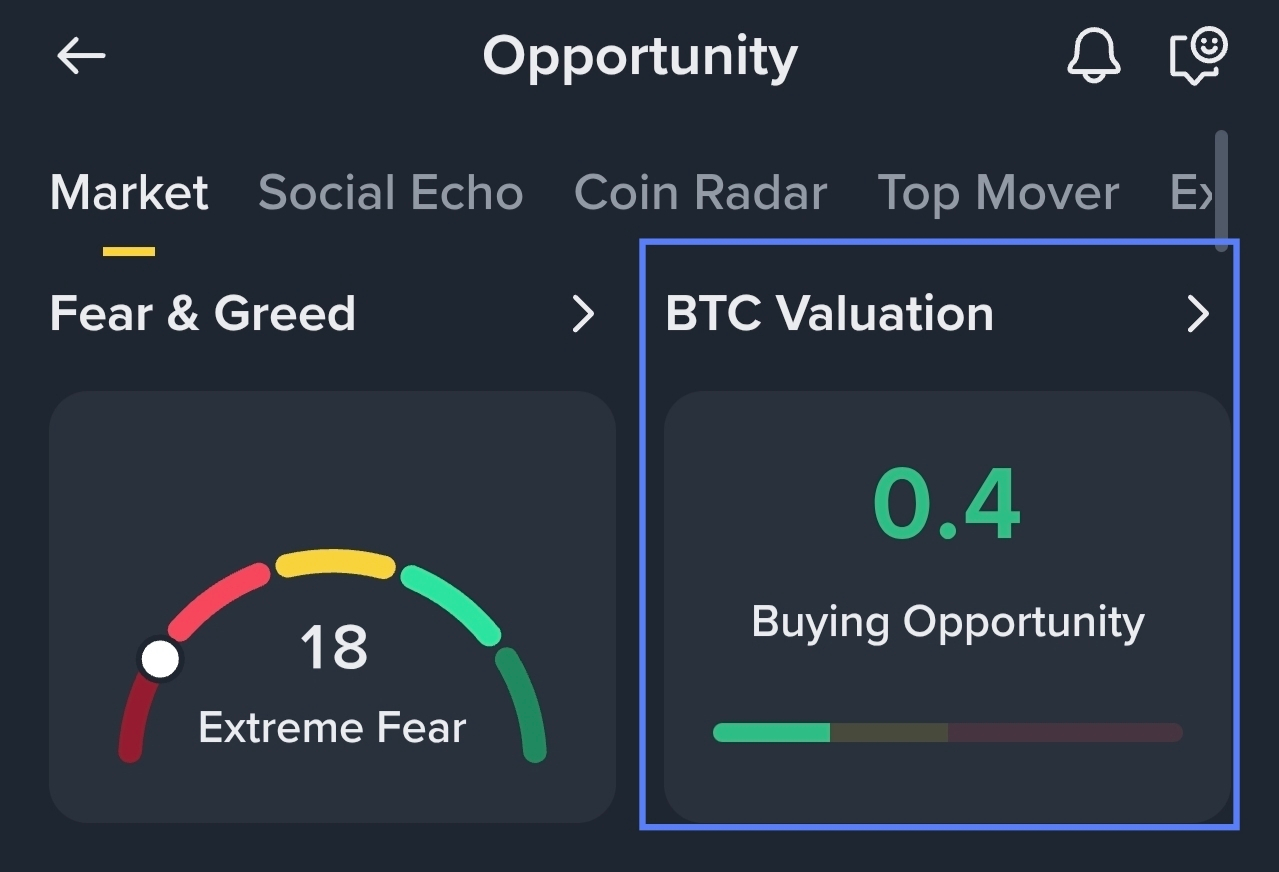Click the white gauge indicator dot
Viewport: 1279px width, 872px height.
pos(160,660)
